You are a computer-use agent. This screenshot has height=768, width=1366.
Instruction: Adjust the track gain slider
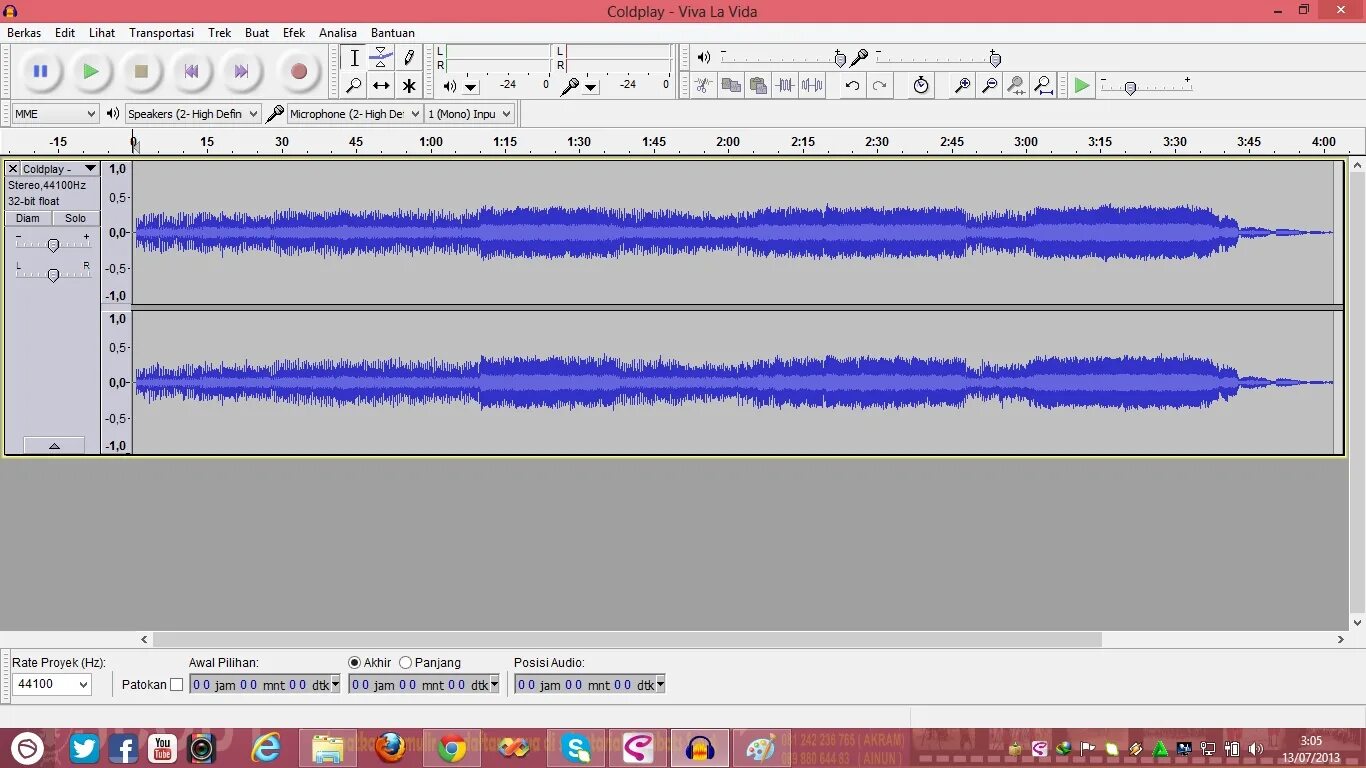[x=53, y=243]
